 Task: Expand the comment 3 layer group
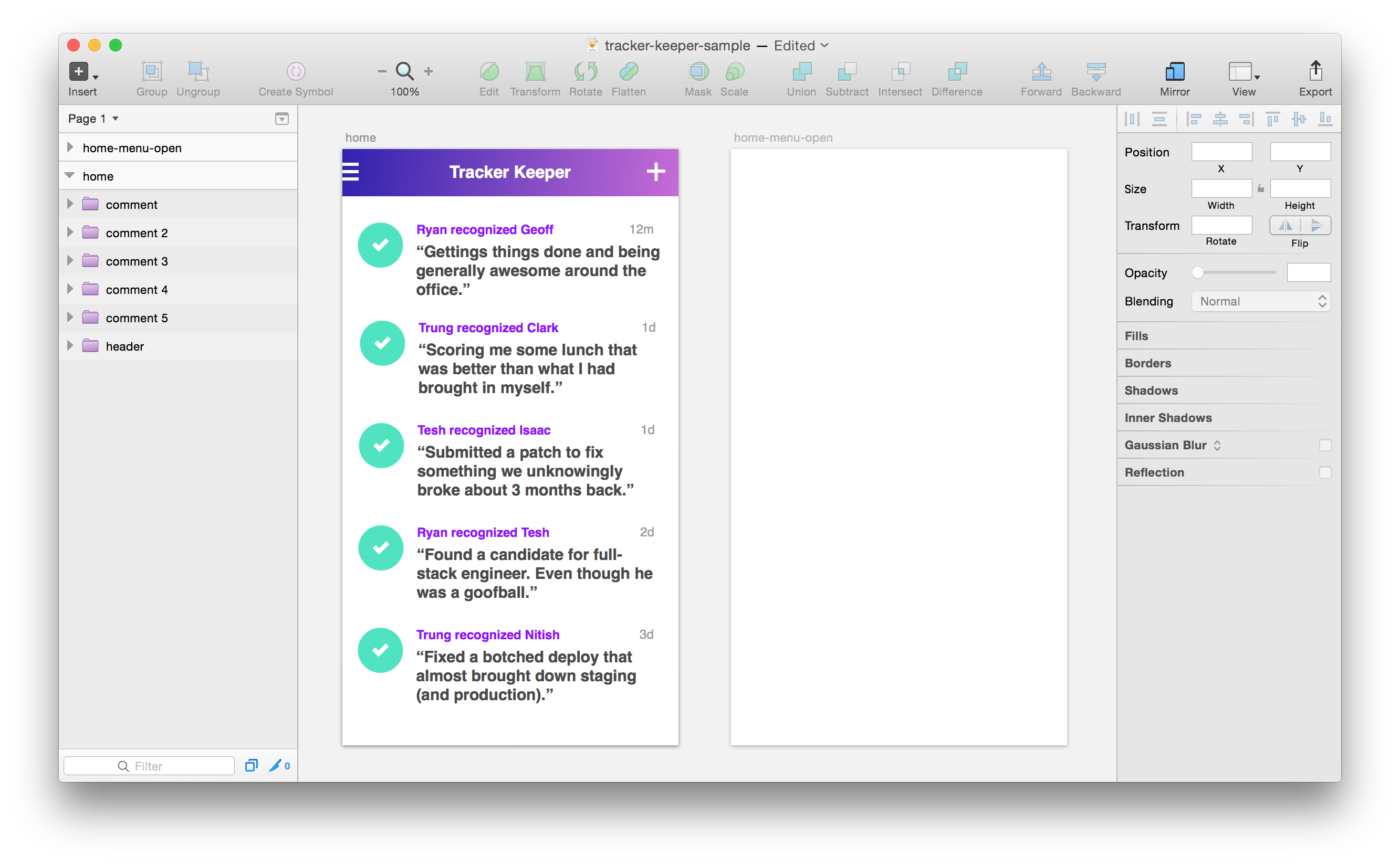(70, 261)
